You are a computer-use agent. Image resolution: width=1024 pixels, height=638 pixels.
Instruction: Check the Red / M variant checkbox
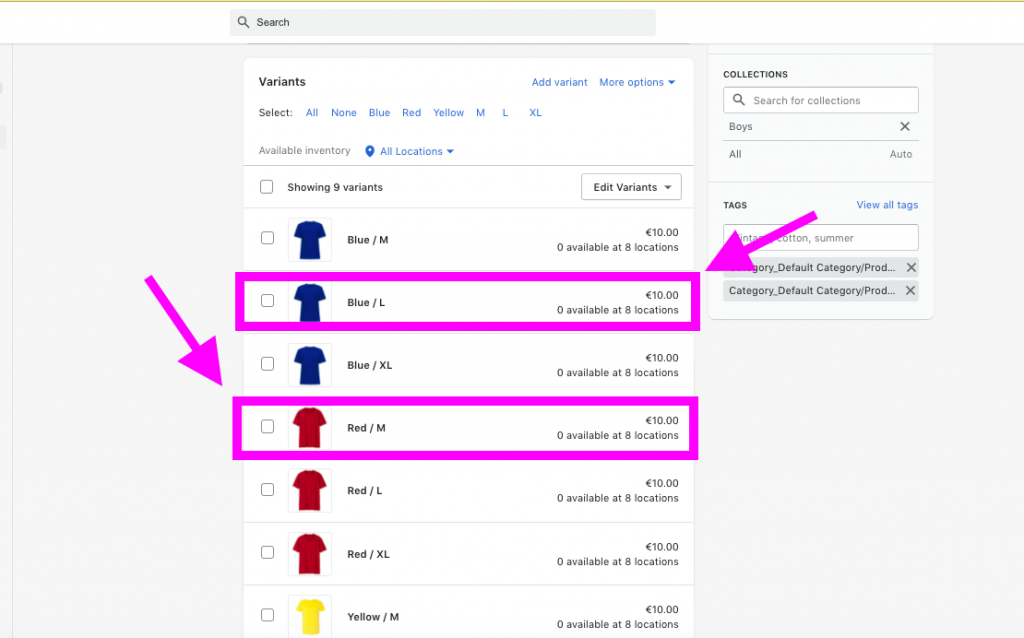[267, 427]
